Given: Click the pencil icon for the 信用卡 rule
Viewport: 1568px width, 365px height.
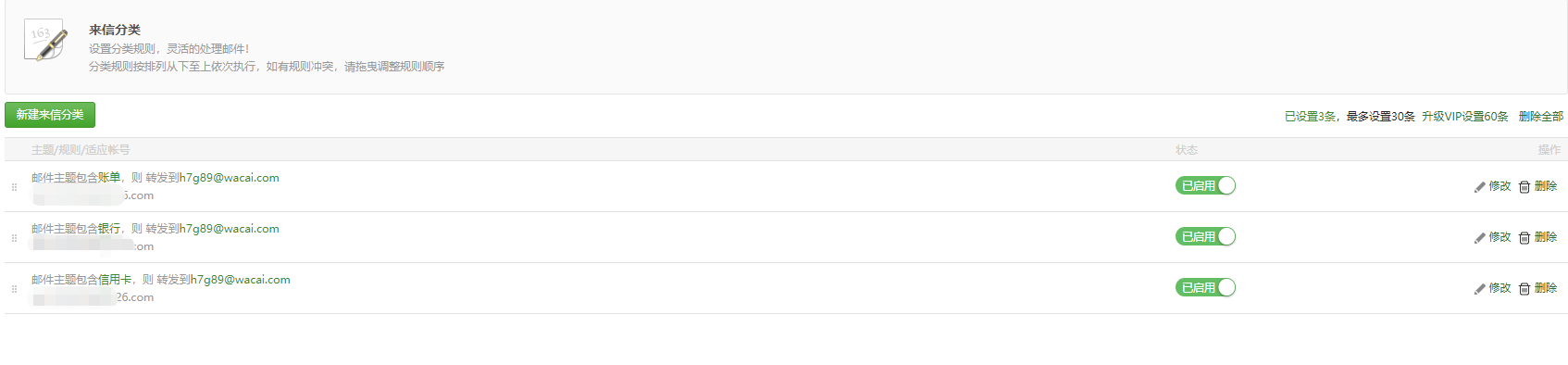Looking at the screenshot, I should pyautogui.click(x=1479, y=288).
